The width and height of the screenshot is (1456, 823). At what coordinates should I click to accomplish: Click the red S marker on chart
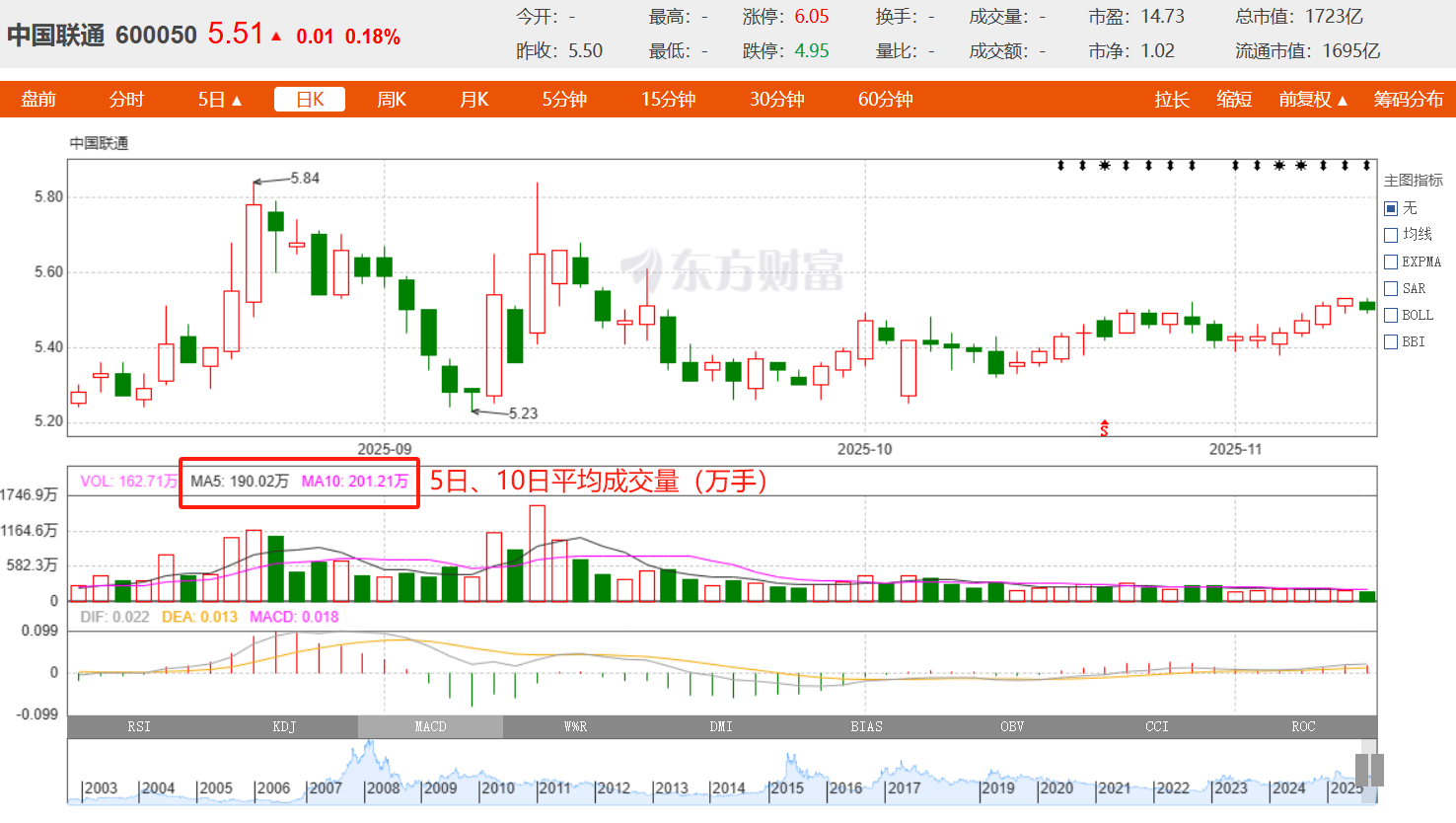click(1105, 427)
